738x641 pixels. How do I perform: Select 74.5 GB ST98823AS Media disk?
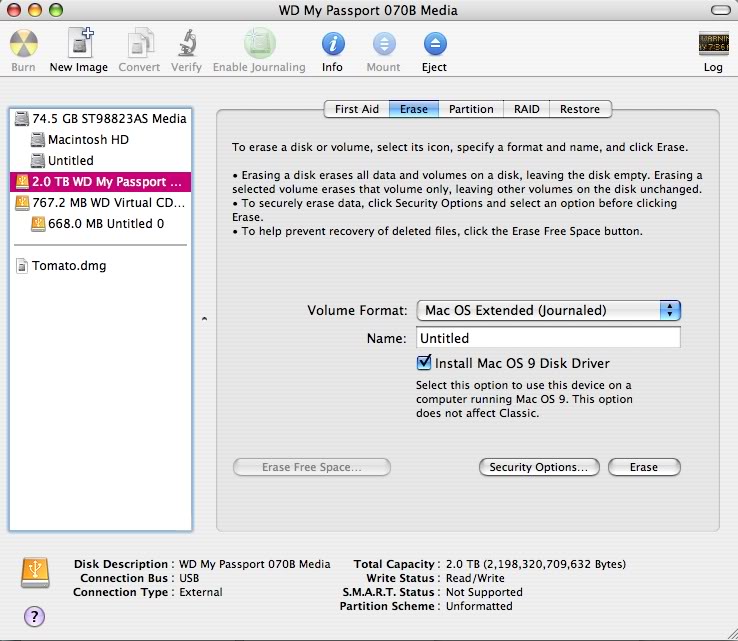[x=100, y=119]
